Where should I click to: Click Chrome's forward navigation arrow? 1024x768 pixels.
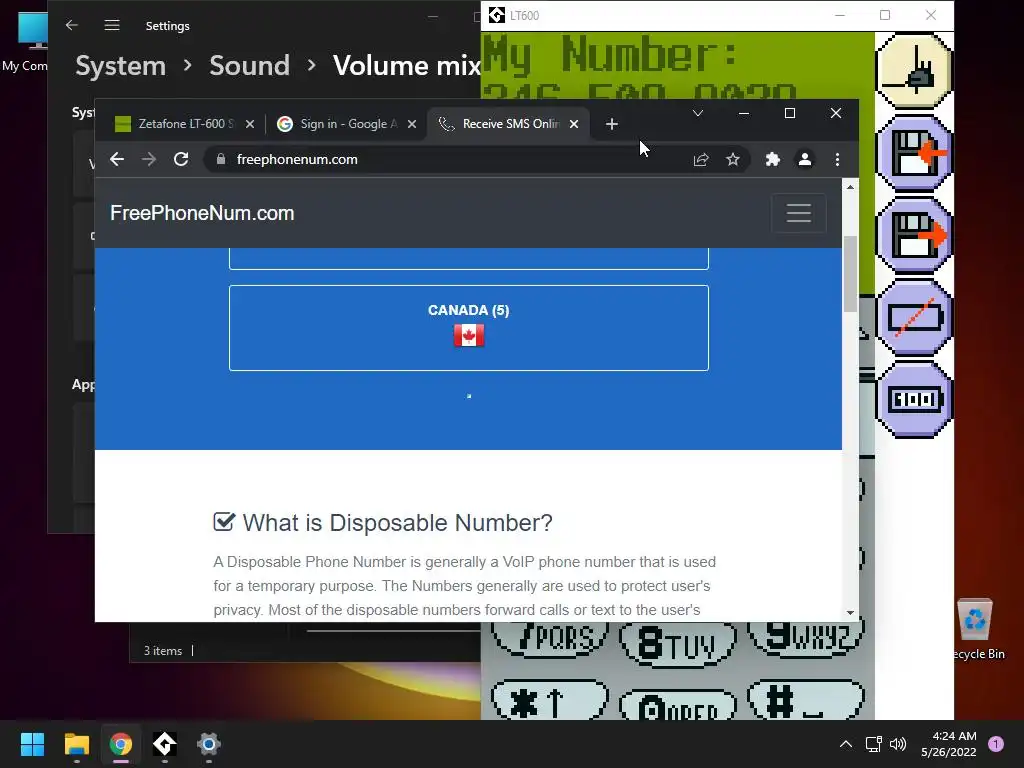pyautogui.click(x=149, y=159)
